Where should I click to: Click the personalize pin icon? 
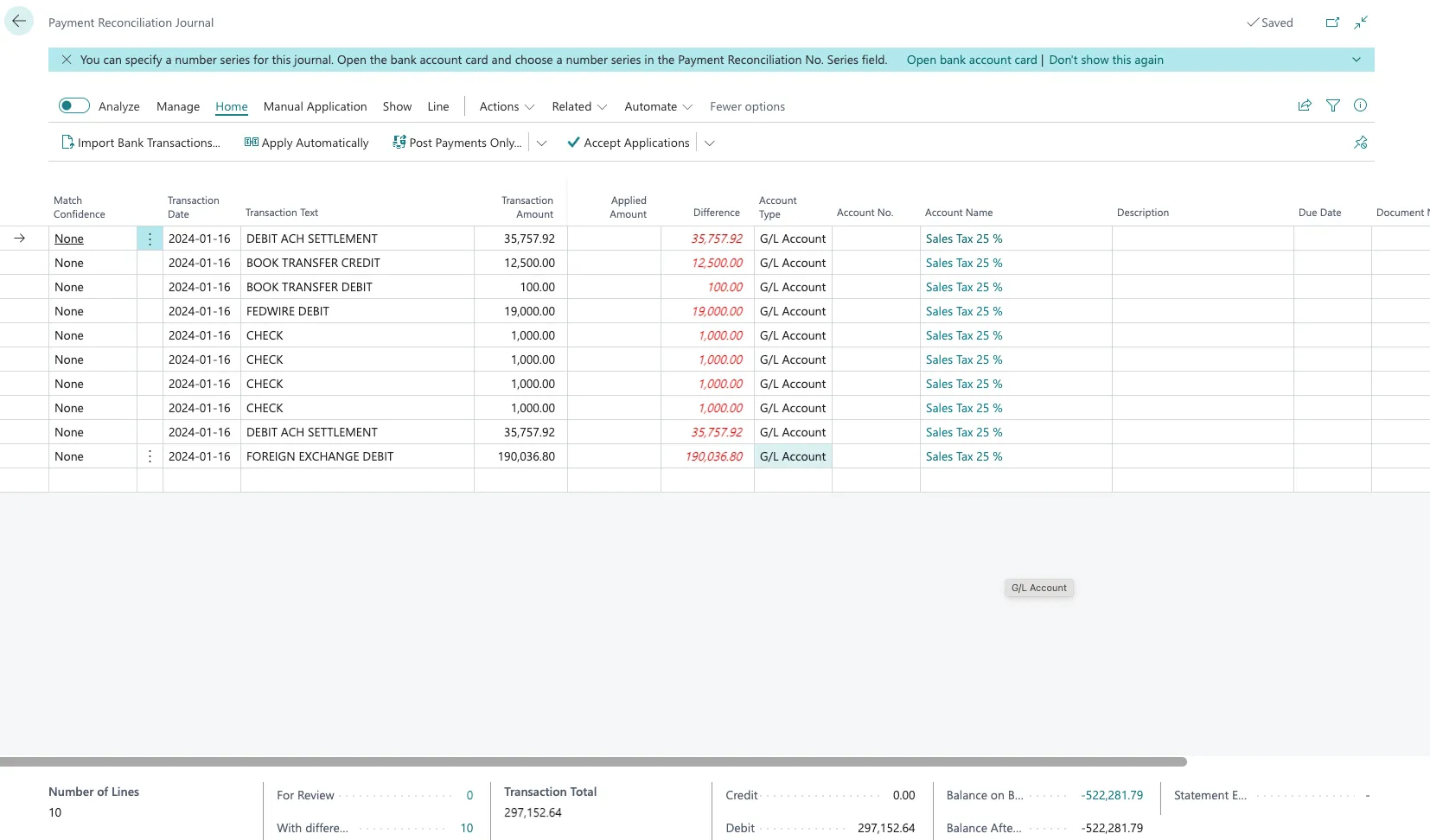[1361, 143]
